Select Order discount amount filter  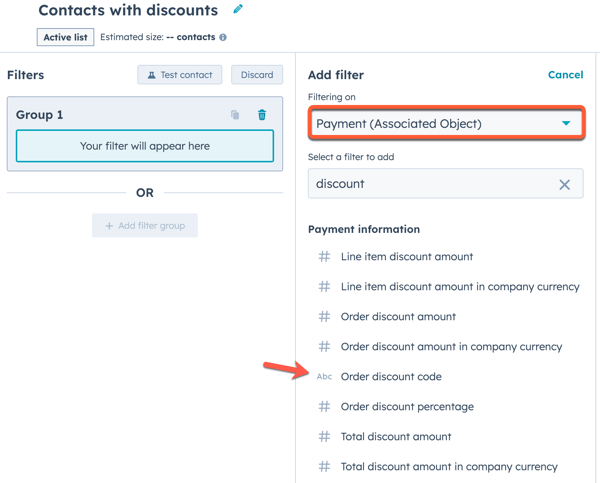pos(398,317)
